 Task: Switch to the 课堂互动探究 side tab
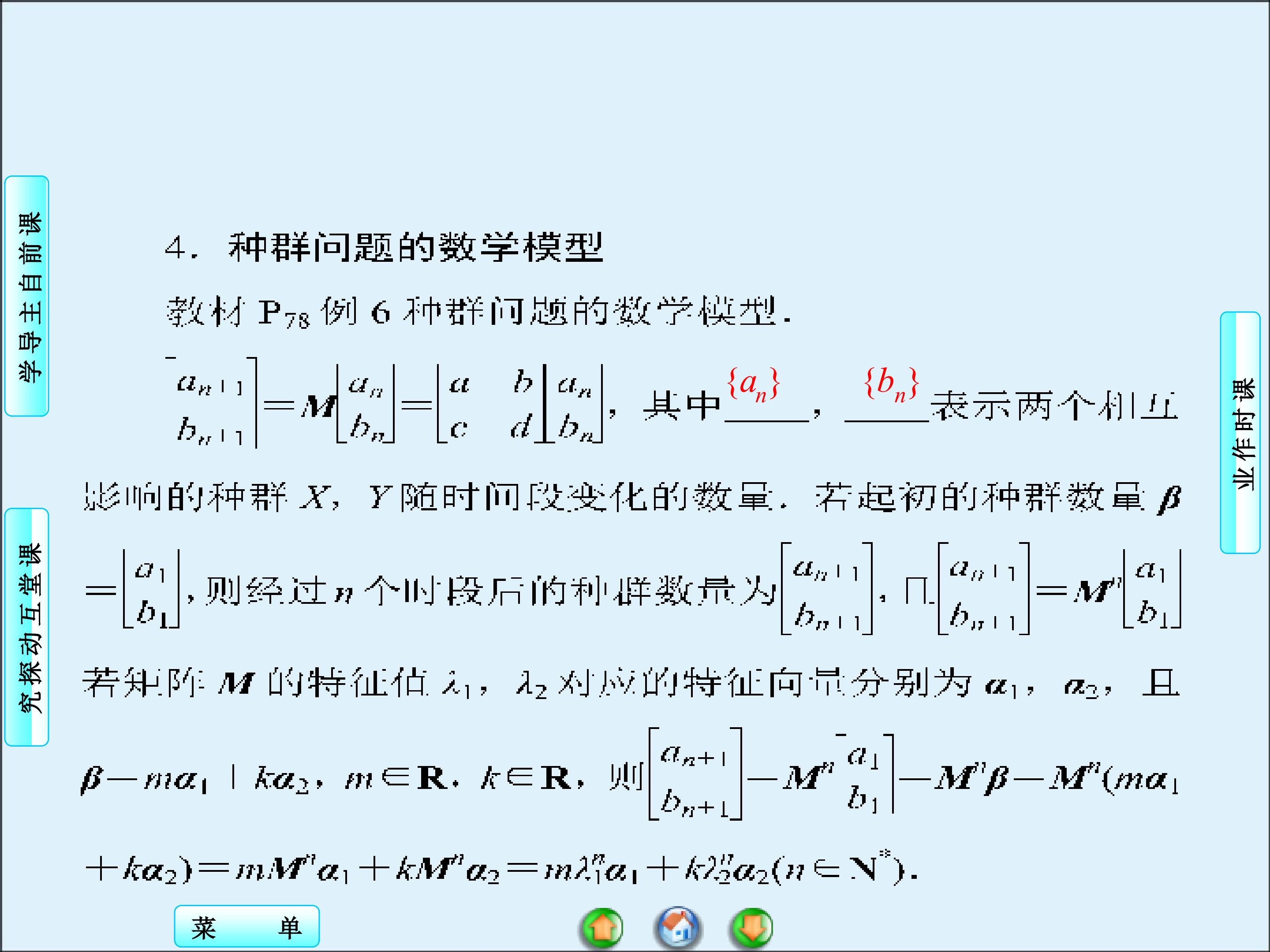coord(27,627)
